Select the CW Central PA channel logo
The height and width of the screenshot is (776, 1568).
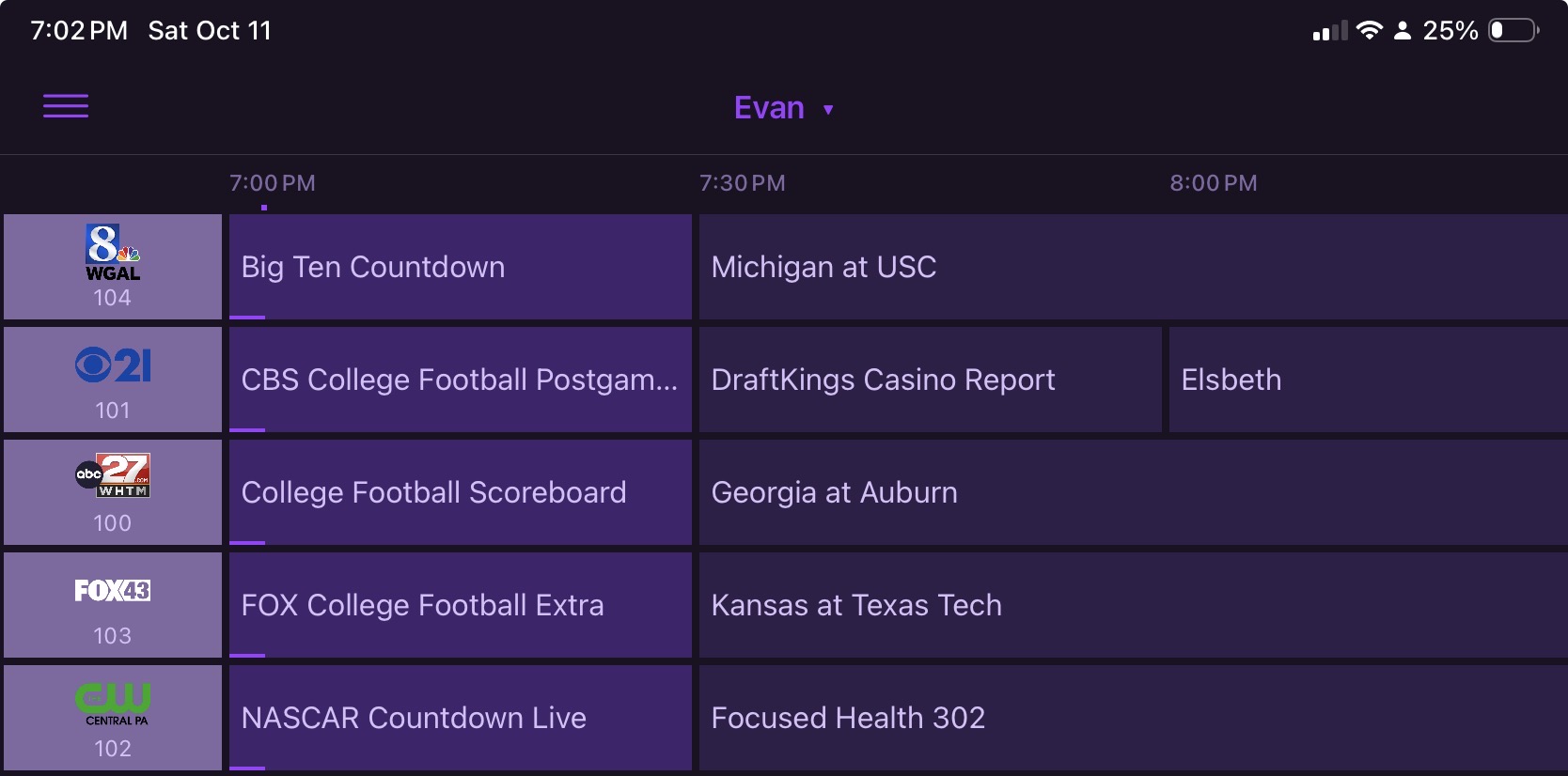coord(113,718)
